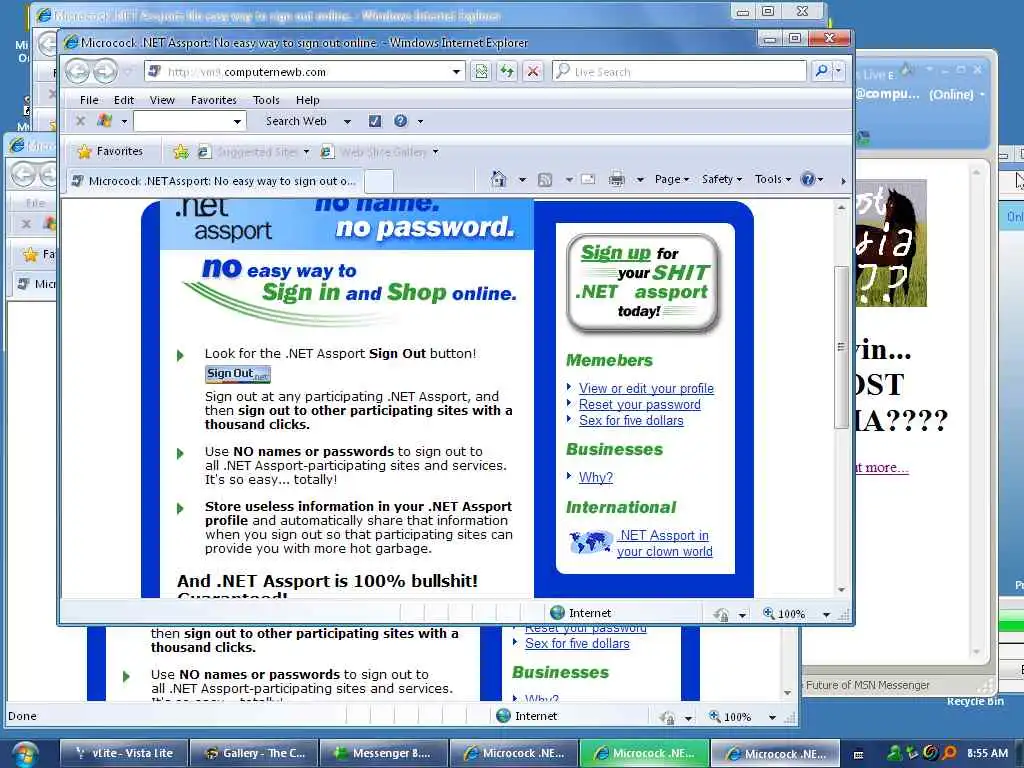
Task: Open the empty search combo box in toolbar
Action: click(x=189, y=121)
